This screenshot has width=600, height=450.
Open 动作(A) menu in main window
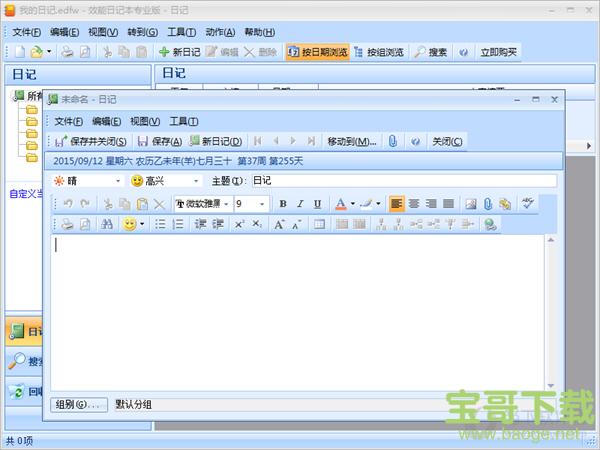point(220,32)
